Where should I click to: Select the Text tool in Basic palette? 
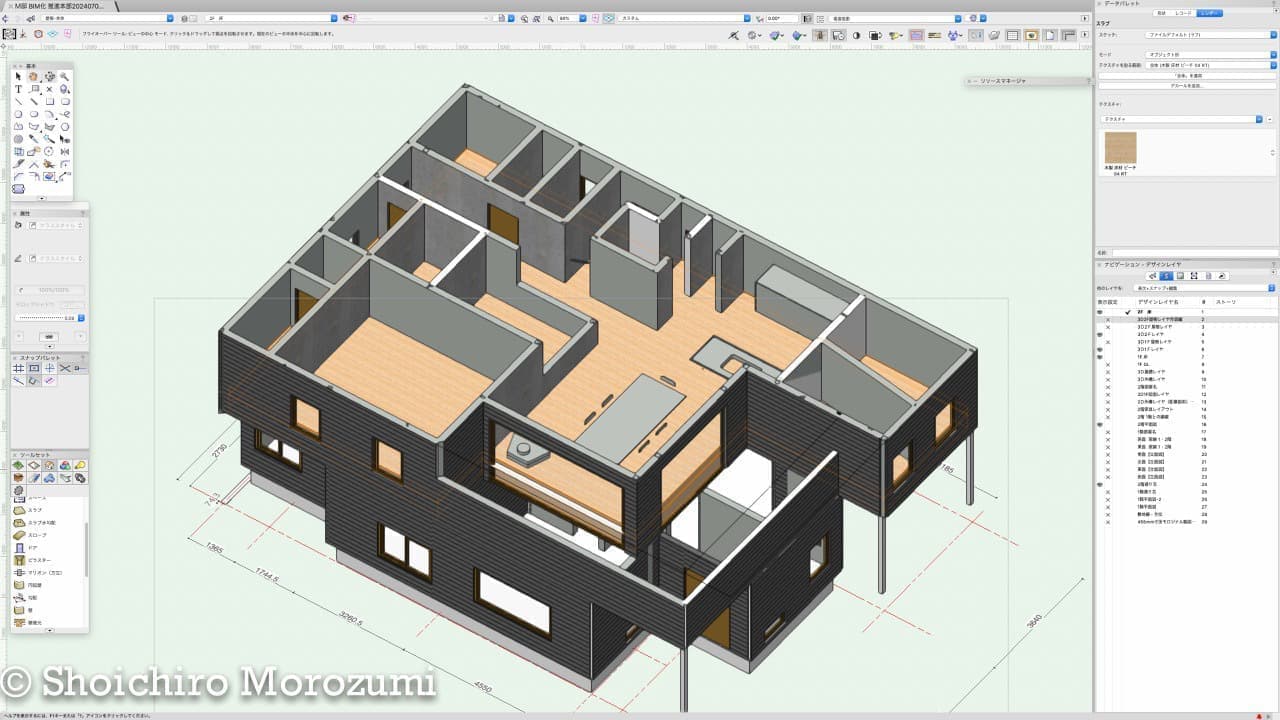point(18,89)
